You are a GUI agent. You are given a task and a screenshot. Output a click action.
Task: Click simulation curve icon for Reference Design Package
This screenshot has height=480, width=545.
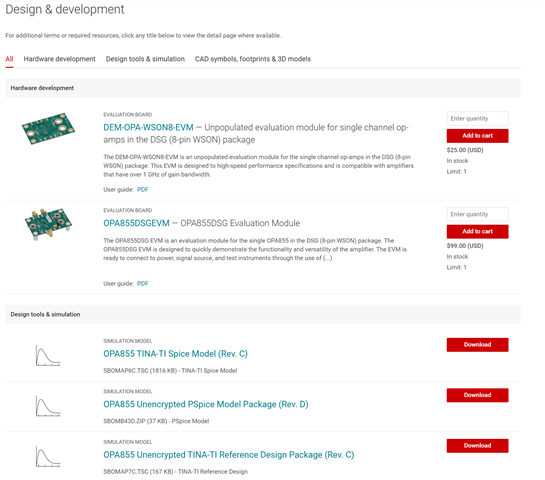[48, 456]
